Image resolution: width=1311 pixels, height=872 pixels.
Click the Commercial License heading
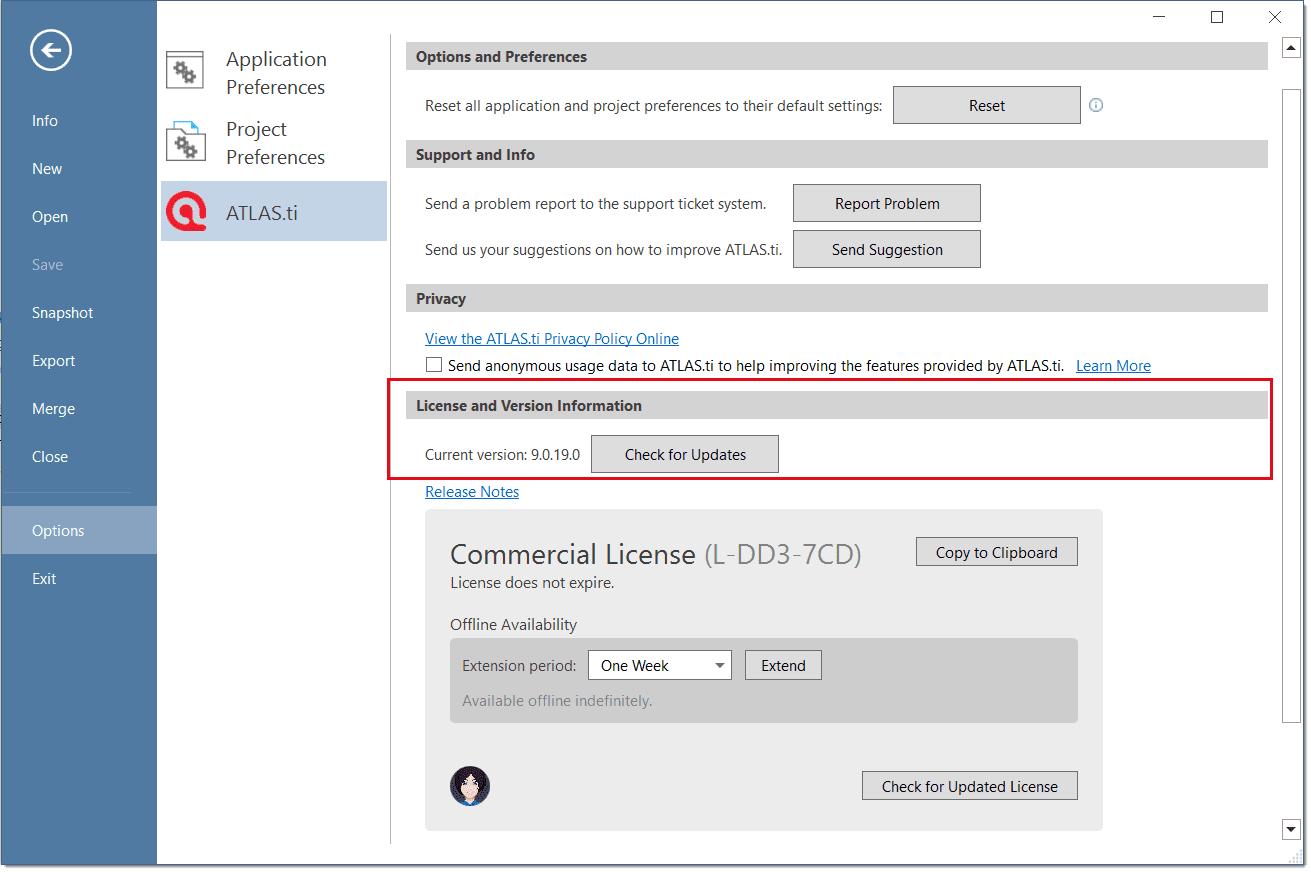pos(573,554)
